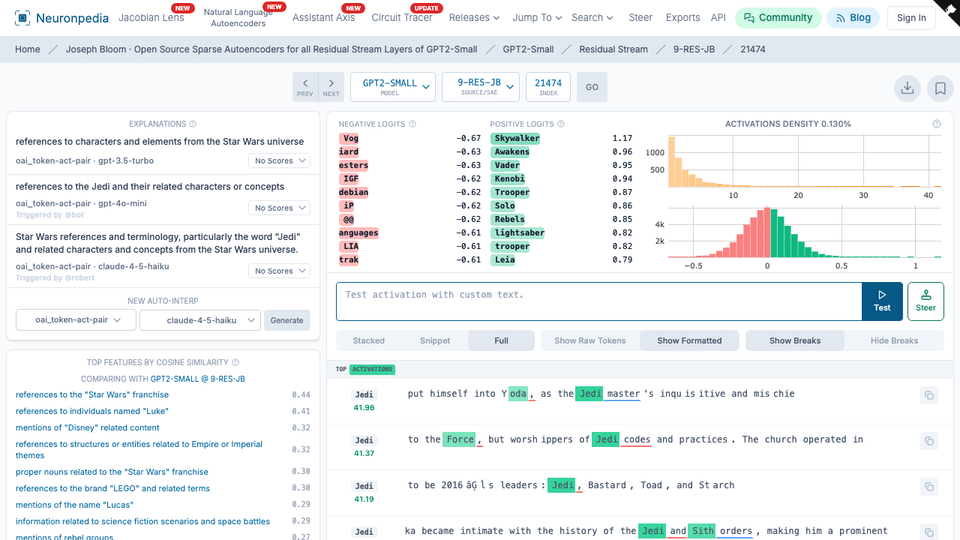Viewport: 960px width, 540px height.
Task: Click the Sign In button
Action: (x=911, y=18)
